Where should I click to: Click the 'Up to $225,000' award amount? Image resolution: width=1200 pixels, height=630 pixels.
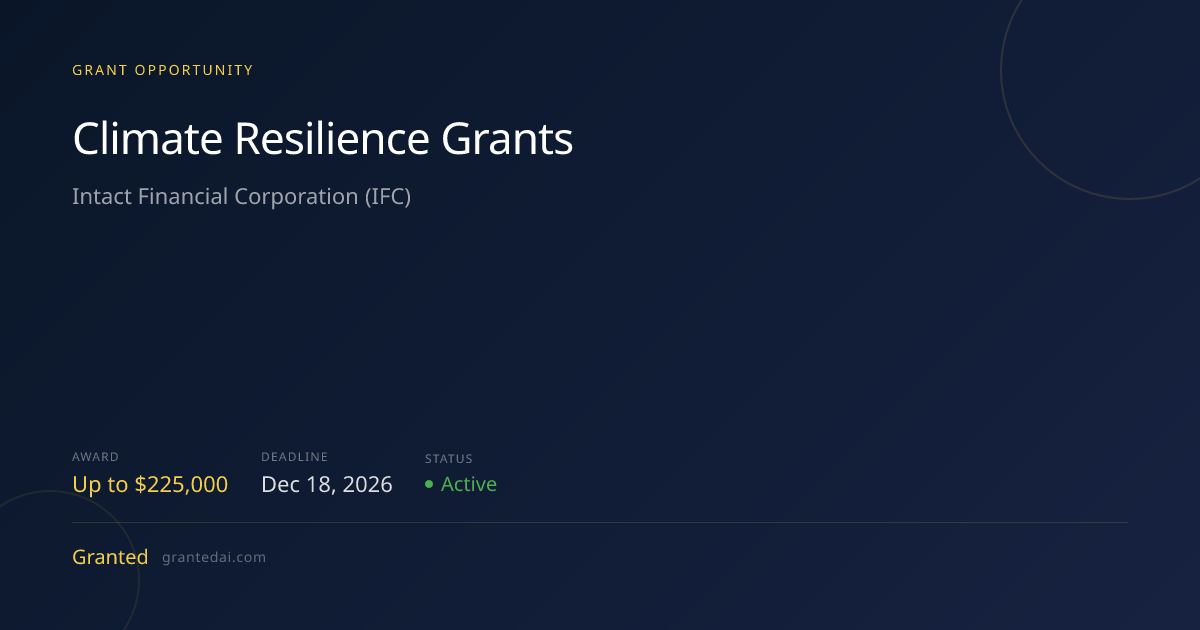[x=150, y=484]
